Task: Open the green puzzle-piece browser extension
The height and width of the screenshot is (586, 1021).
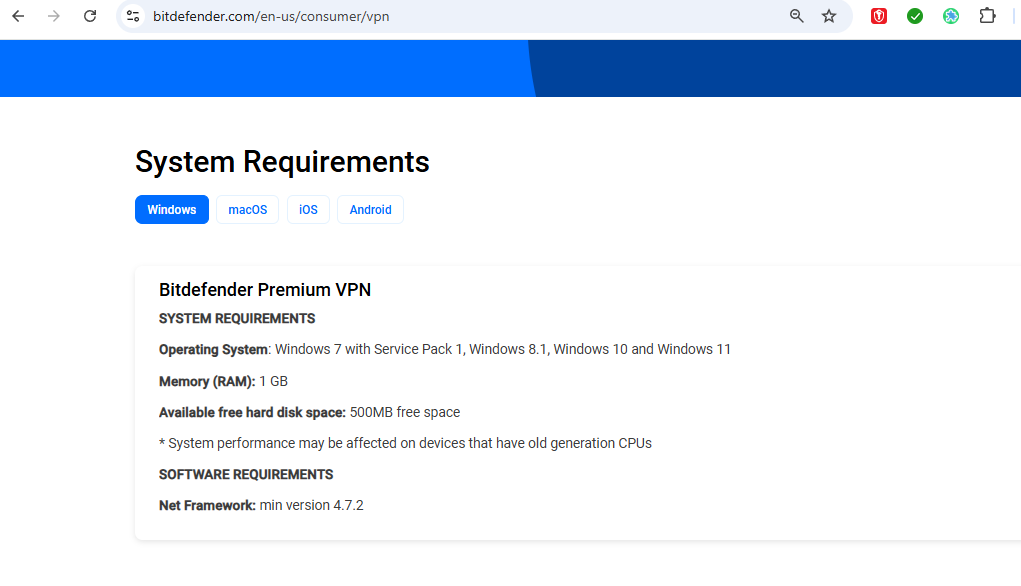Action: (950, 16)
